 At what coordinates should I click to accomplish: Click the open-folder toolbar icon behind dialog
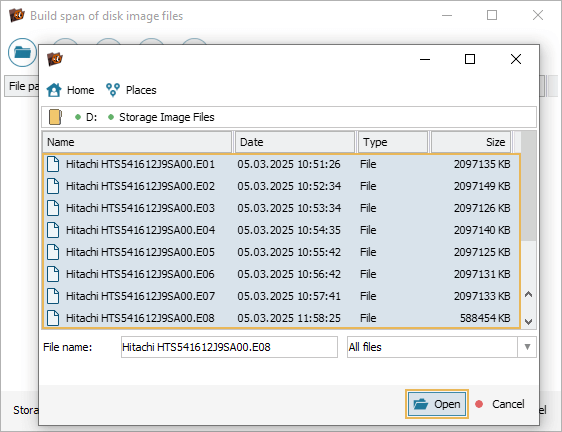point(22,53)
